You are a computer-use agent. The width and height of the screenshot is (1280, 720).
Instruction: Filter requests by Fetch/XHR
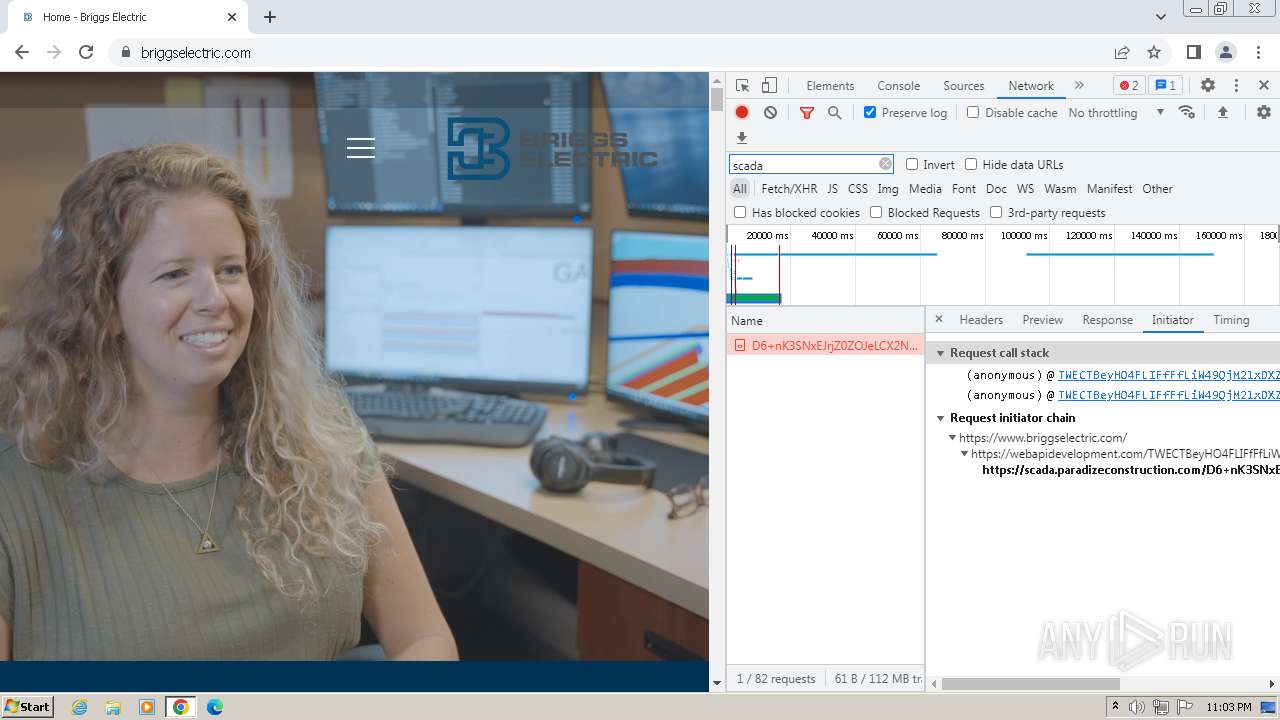coord(789,189)
